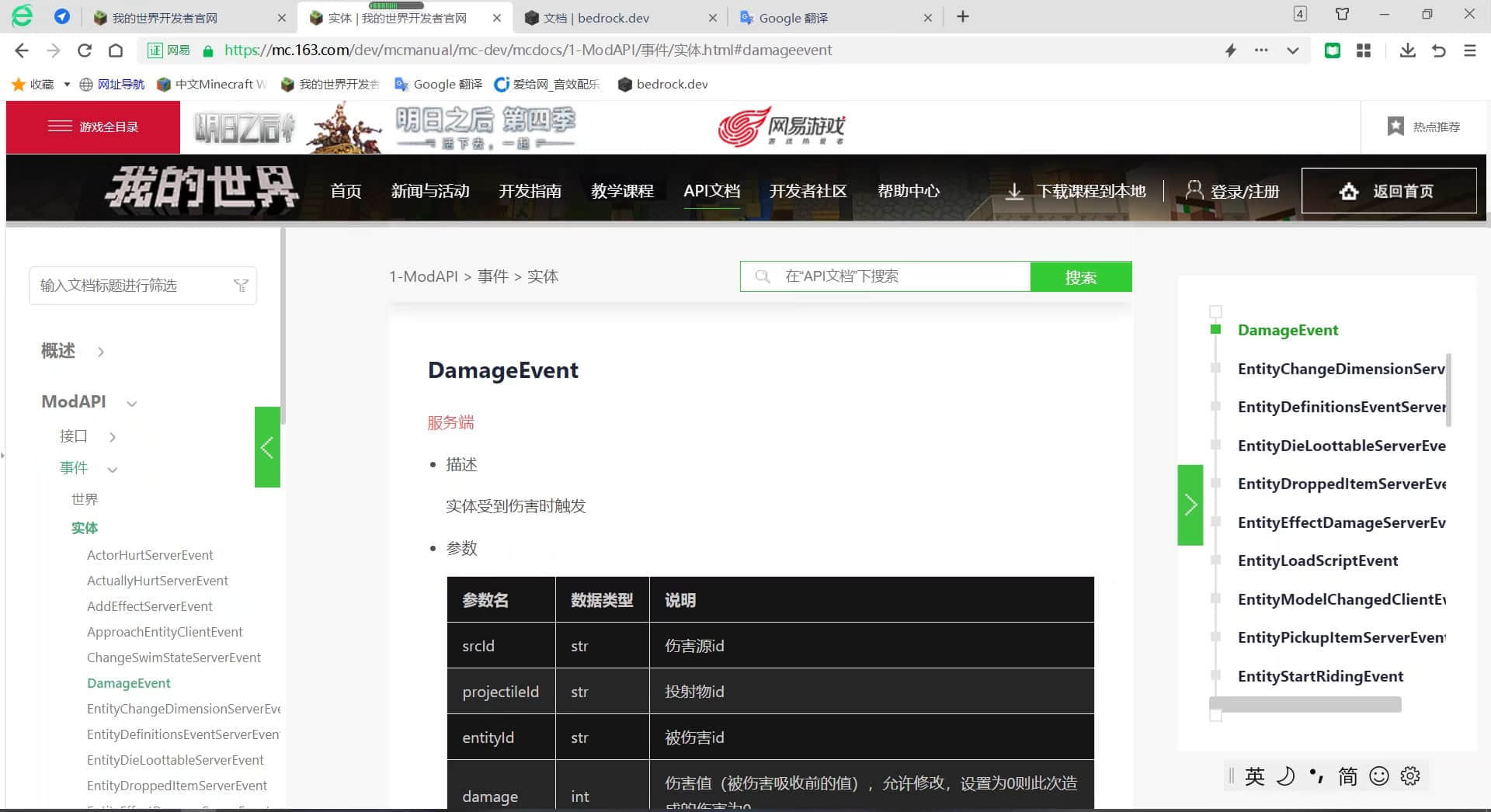Jump to EntityStartRidingEvent in the outline
Screen dimensions: 1491x812
1320,676
